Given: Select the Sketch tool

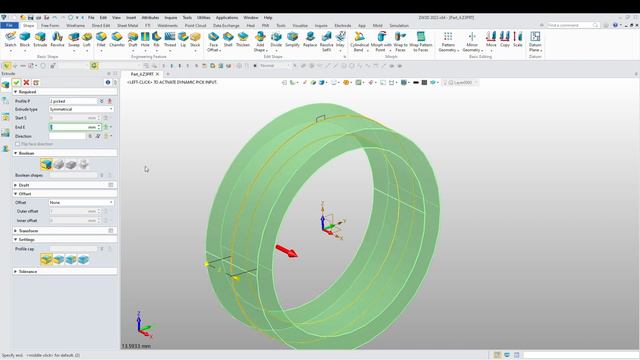Looking at the screenshot, I should pos(11,40).
